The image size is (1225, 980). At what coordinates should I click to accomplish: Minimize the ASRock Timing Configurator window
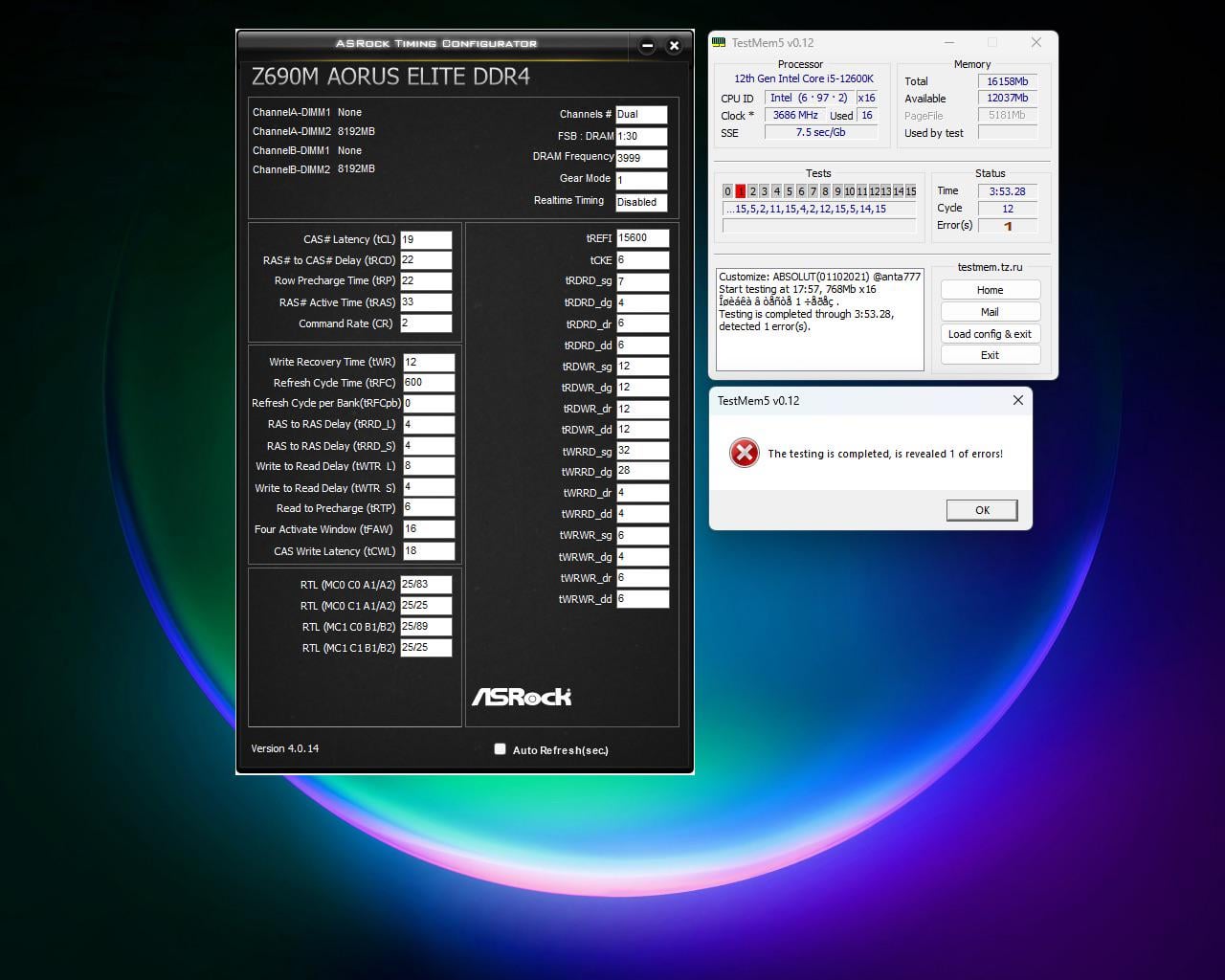(647, 45)
